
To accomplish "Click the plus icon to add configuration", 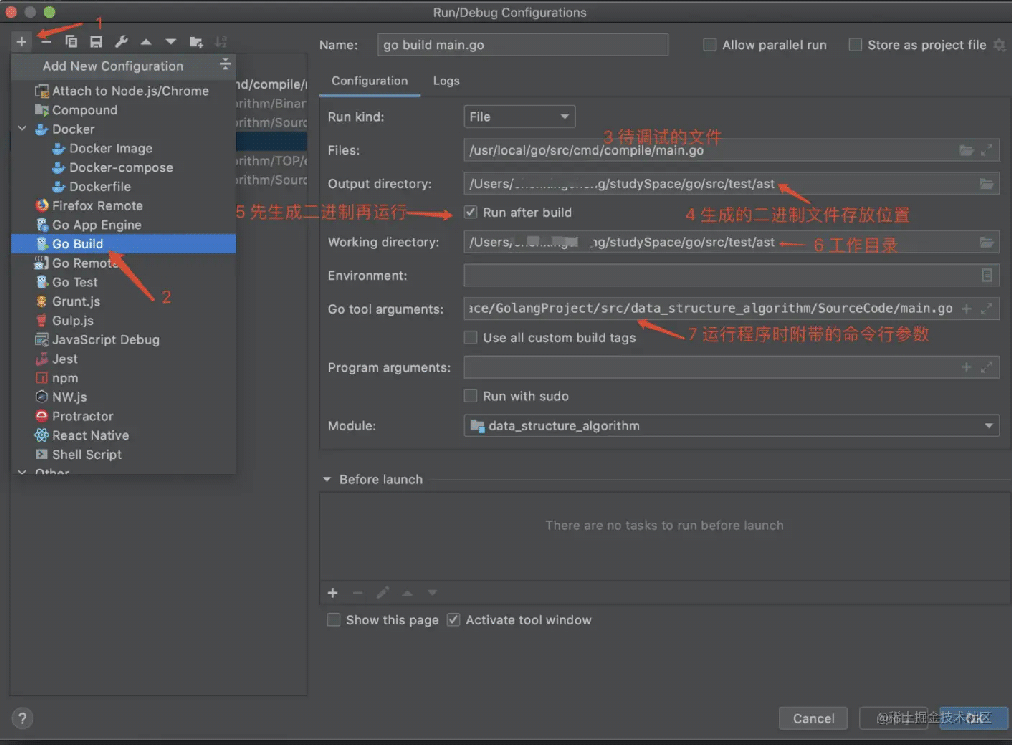I will 21,41.
